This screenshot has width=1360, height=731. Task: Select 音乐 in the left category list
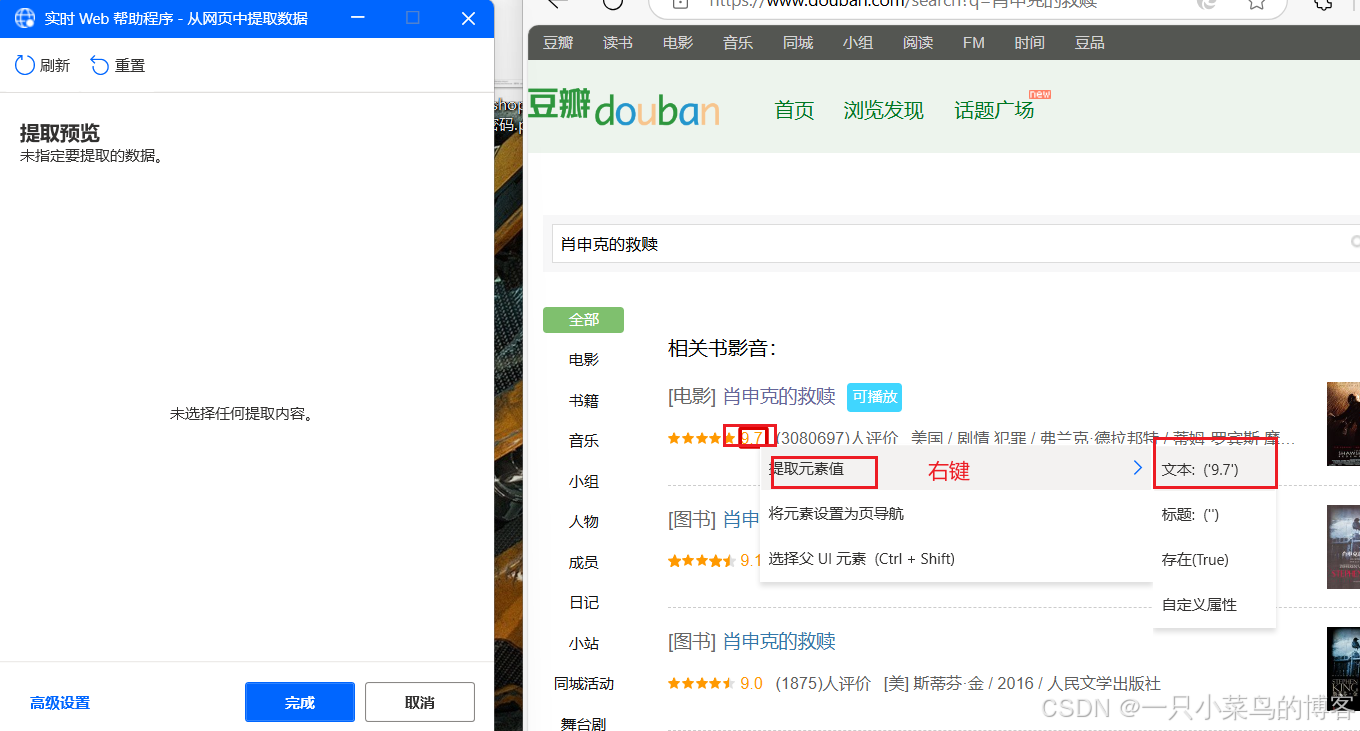[584, 440]
